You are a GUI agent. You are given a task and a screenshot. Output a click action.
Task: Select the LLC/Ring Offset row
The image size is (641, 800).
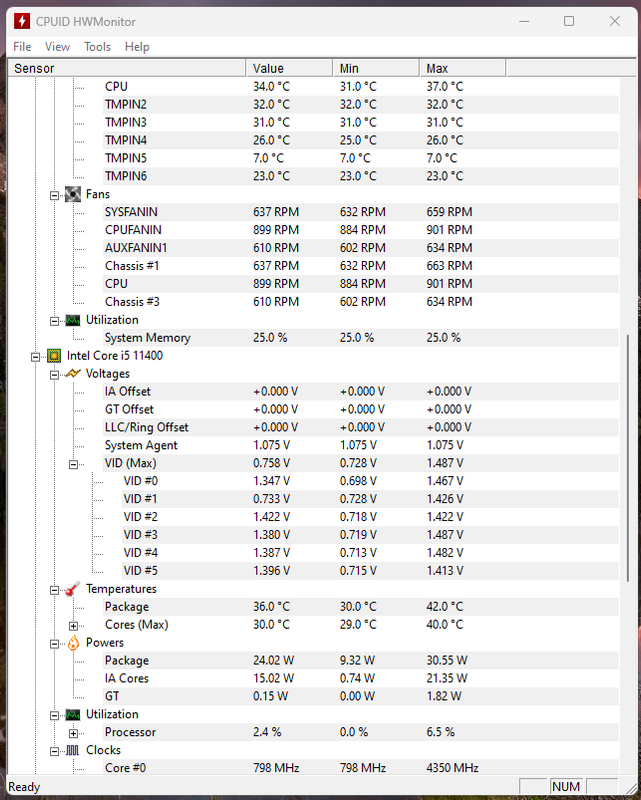pyautogui.click(x=361, y=427)
